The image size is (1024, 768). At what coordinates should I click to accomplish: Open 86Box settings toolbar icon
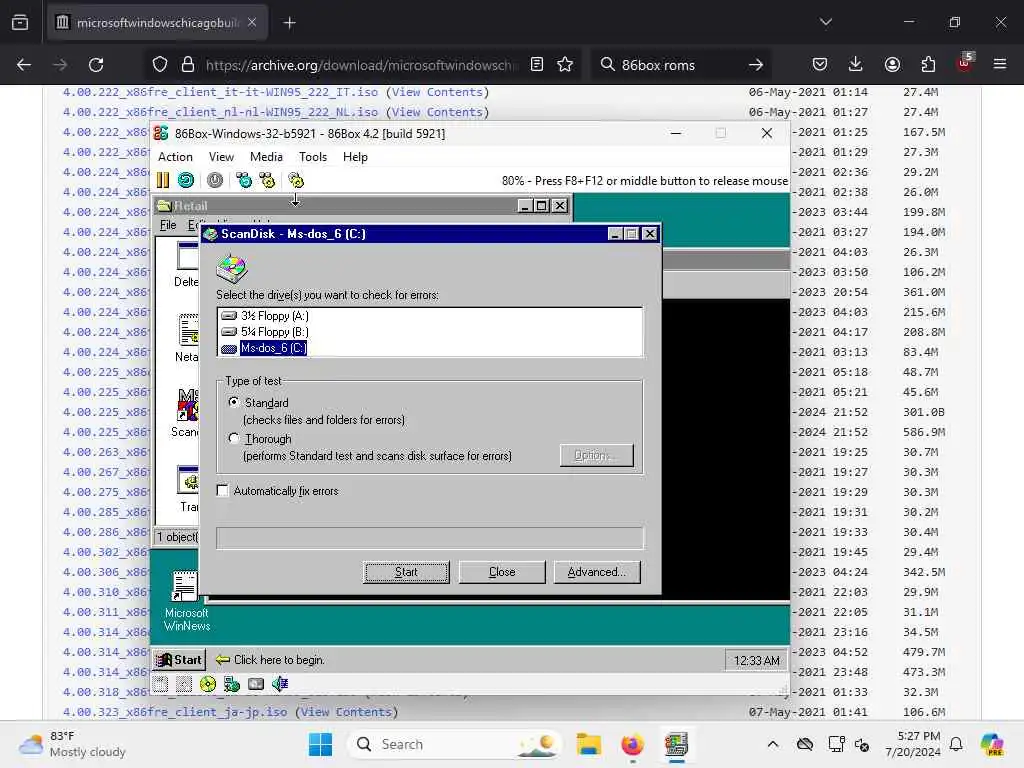click(296, 180)
